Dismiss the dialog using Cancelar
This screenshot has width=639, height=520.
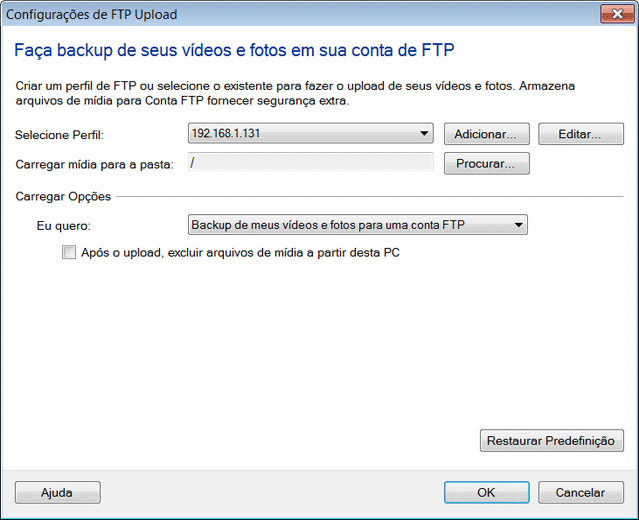click(x=580, y=492)
